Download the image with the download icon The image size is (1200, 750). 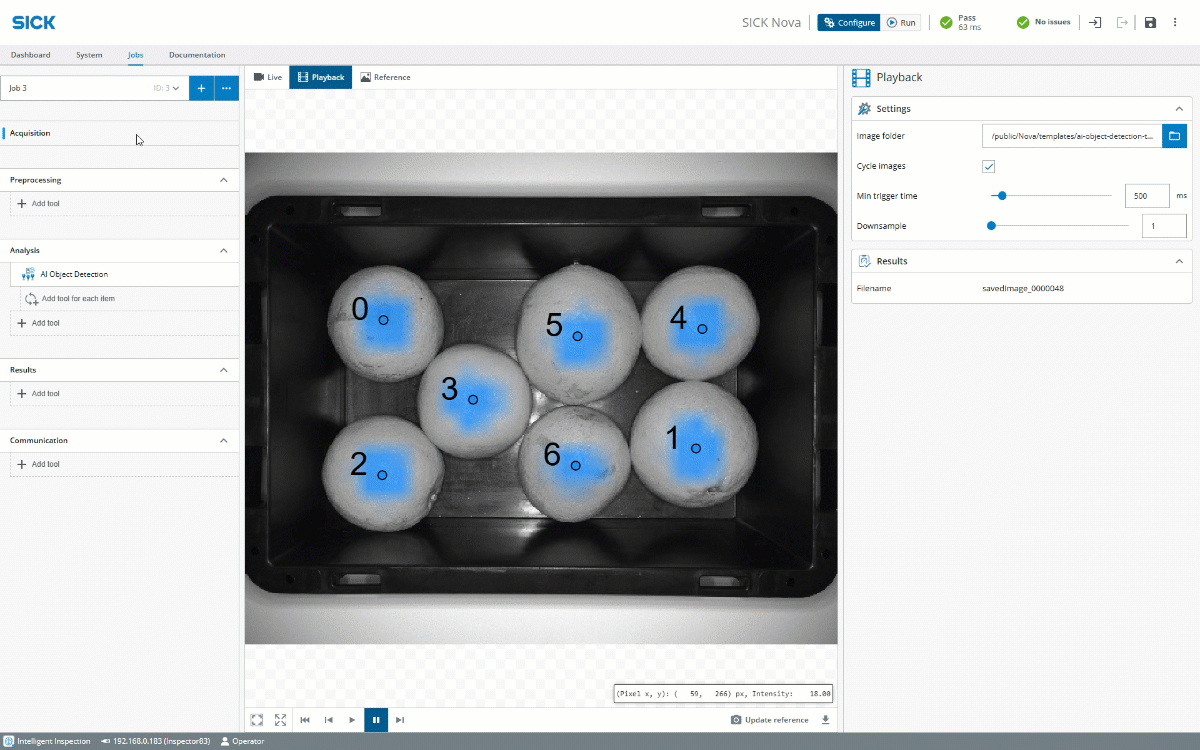point(826,720)
